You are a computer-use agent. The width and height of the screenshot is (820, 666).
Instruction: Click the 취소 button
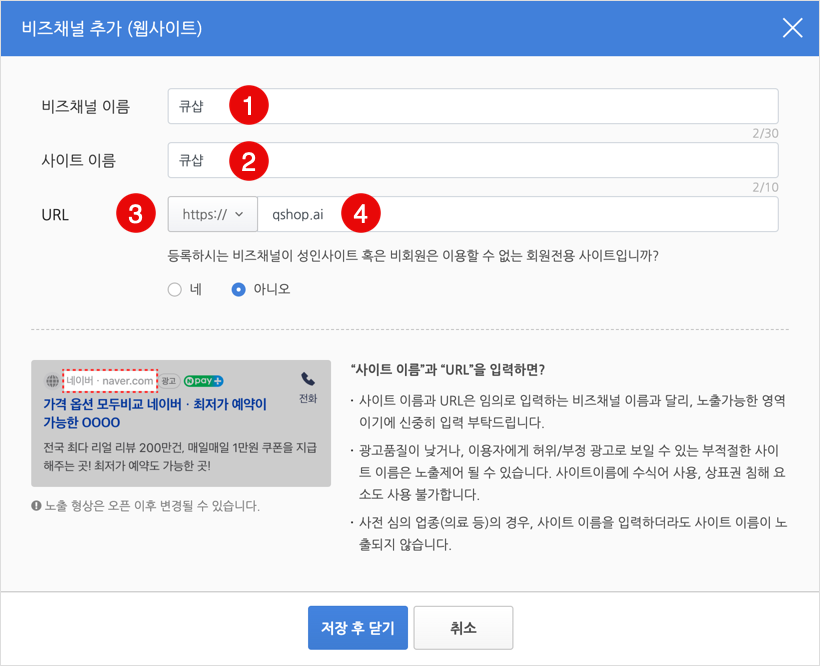click(463, 628)
